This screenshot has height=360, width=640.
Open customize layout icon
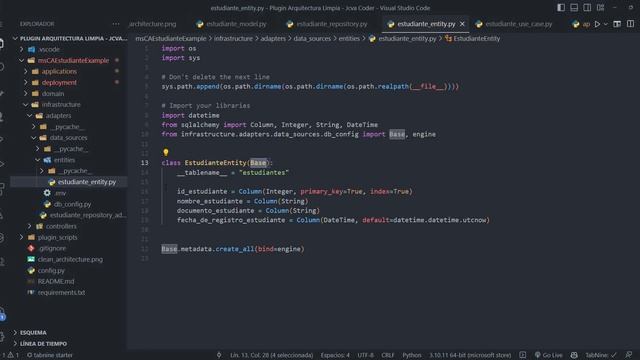[x=600, y=7]
